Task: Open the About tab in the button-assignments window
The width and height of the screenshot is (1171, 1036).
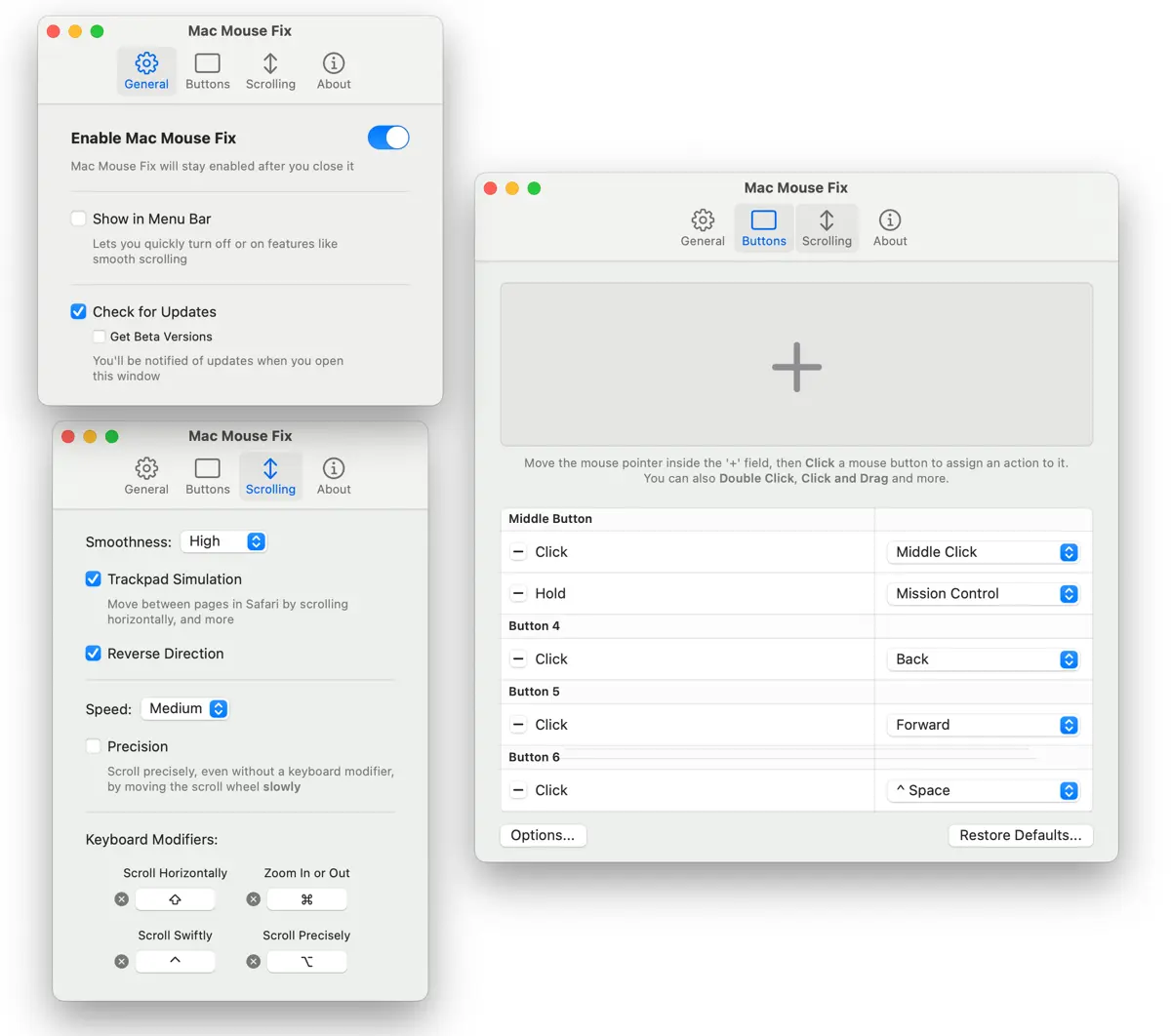Action: (889, 228)
